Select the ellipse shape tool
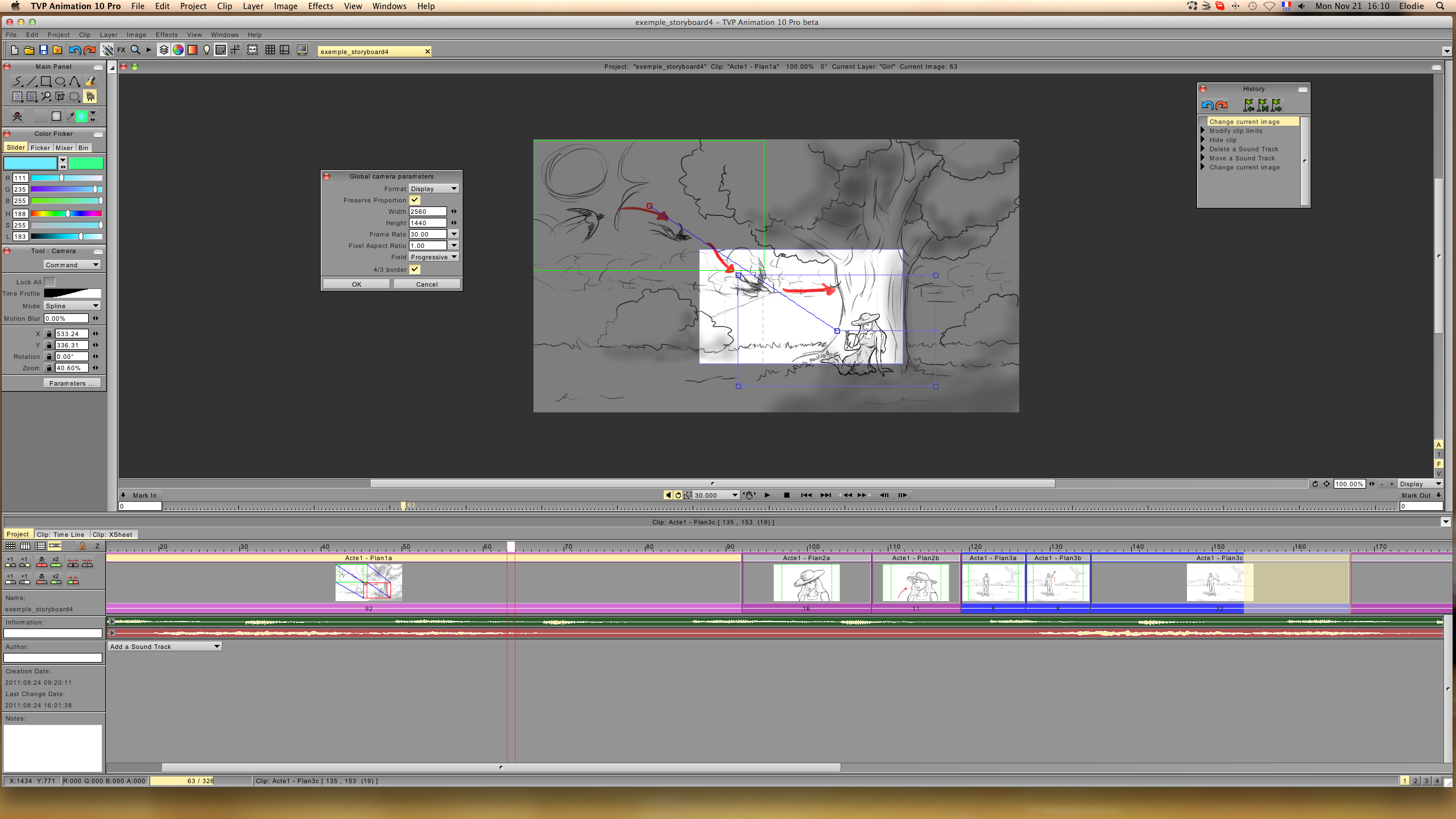 60,82
